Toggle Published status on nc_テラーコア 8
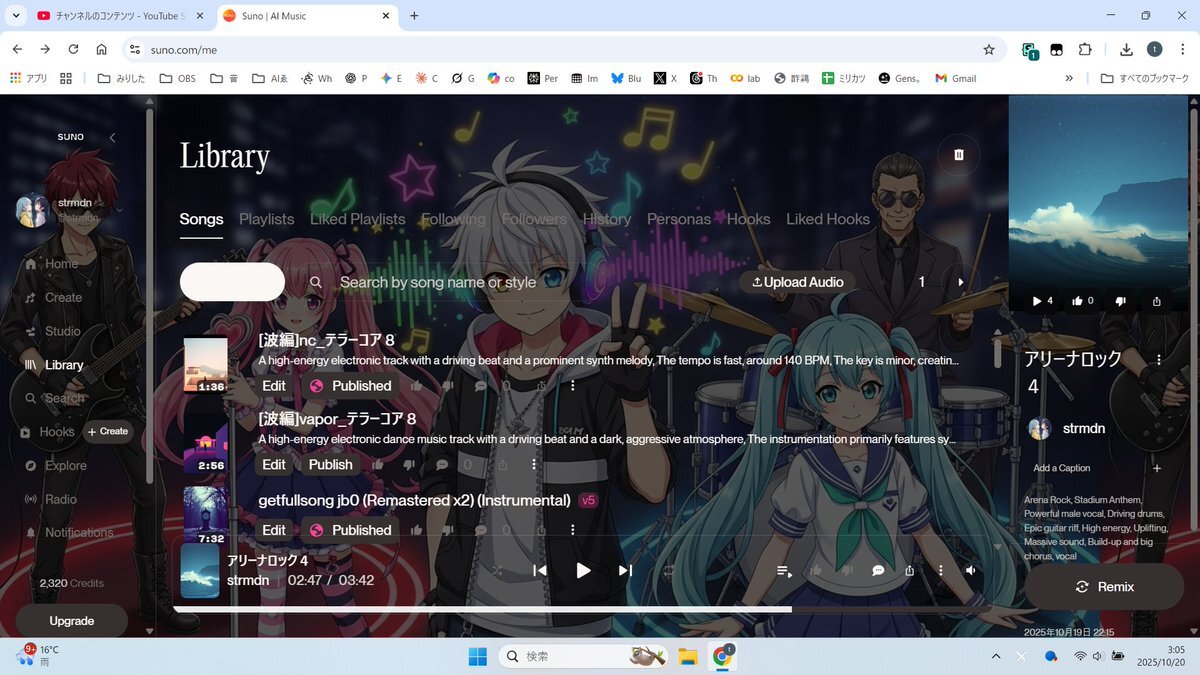 [x=350, y=386]
